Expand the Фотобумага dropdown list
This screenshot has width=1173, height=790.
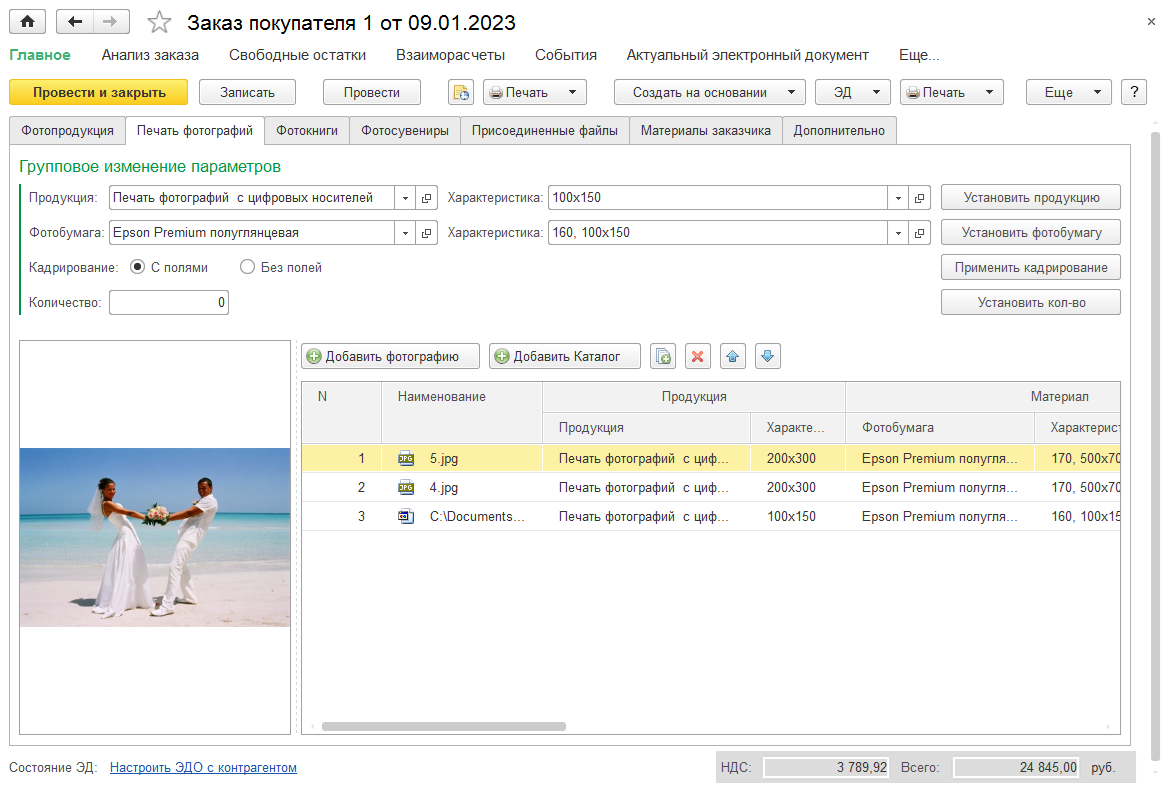pos(406,233)
